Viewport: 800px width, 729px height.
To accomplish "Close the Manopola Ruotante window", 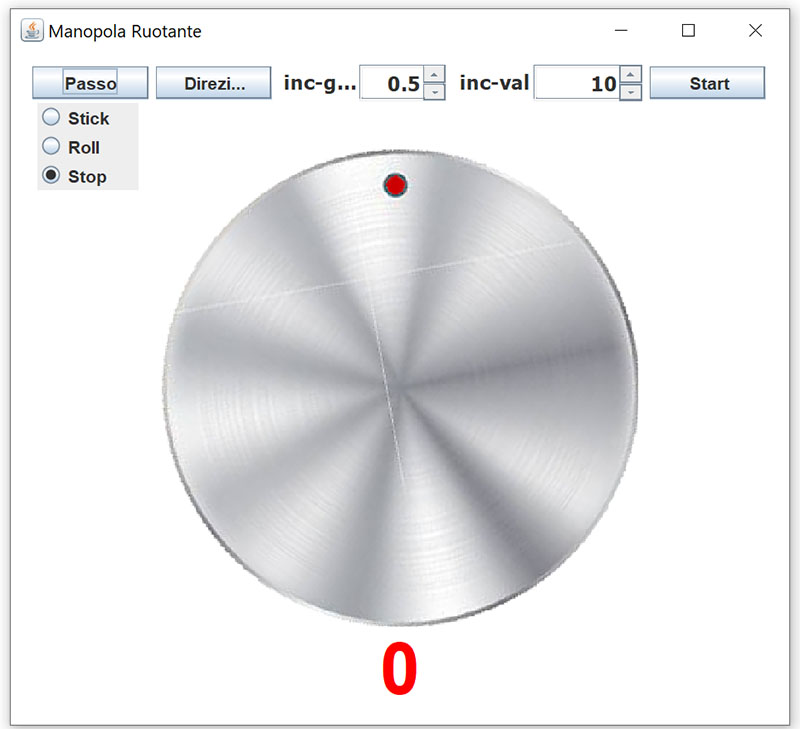I will coord(756,31).
